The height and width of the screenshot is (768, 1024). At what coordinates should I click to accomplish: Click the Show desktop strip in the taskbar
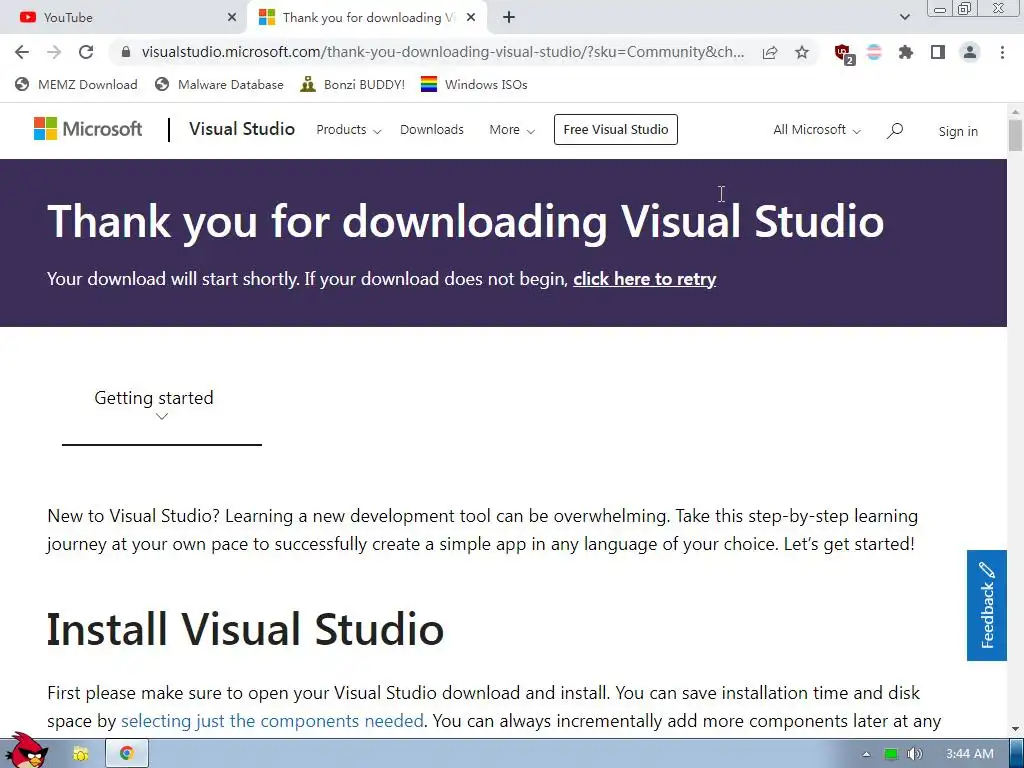1017,754
